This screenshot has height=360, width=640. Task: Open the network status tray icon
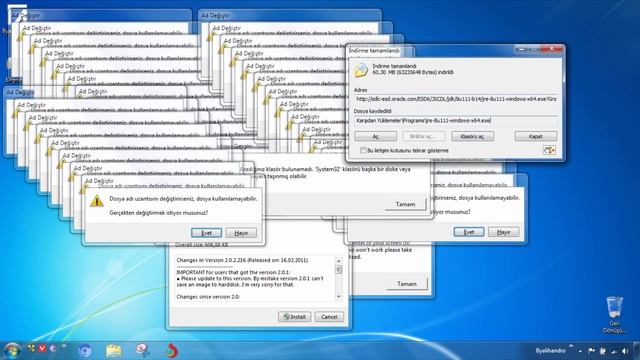613,351
